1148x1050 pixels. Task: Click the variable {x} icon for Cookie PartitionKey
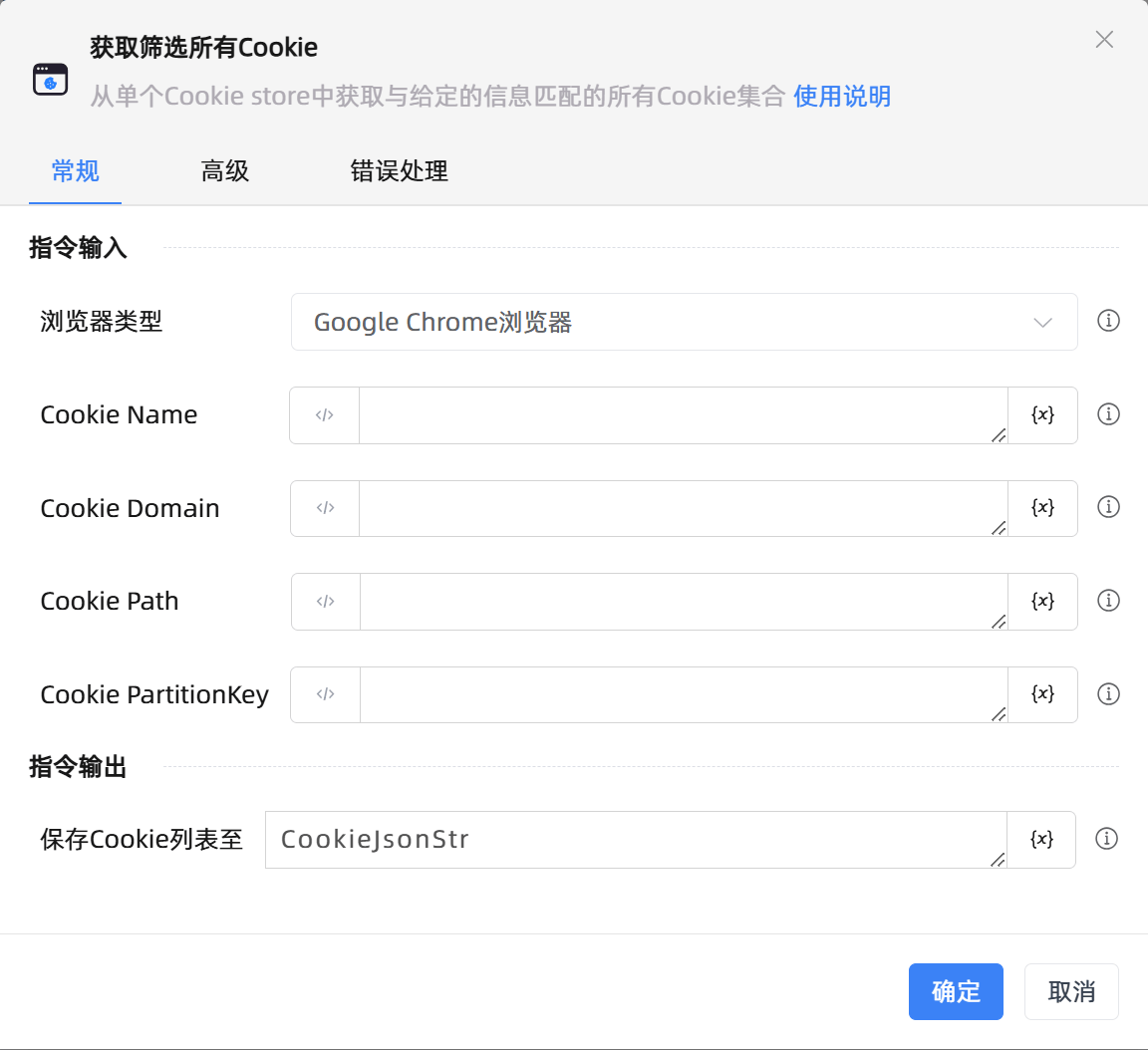[1042, 694]
